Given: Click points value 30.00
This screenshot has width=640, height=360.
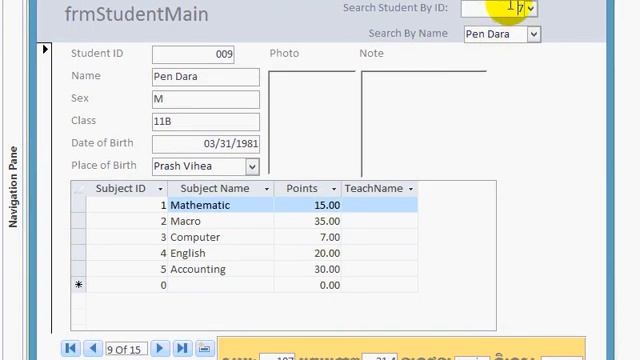Looking at the screenshot, I should click(x=308, y=269).
